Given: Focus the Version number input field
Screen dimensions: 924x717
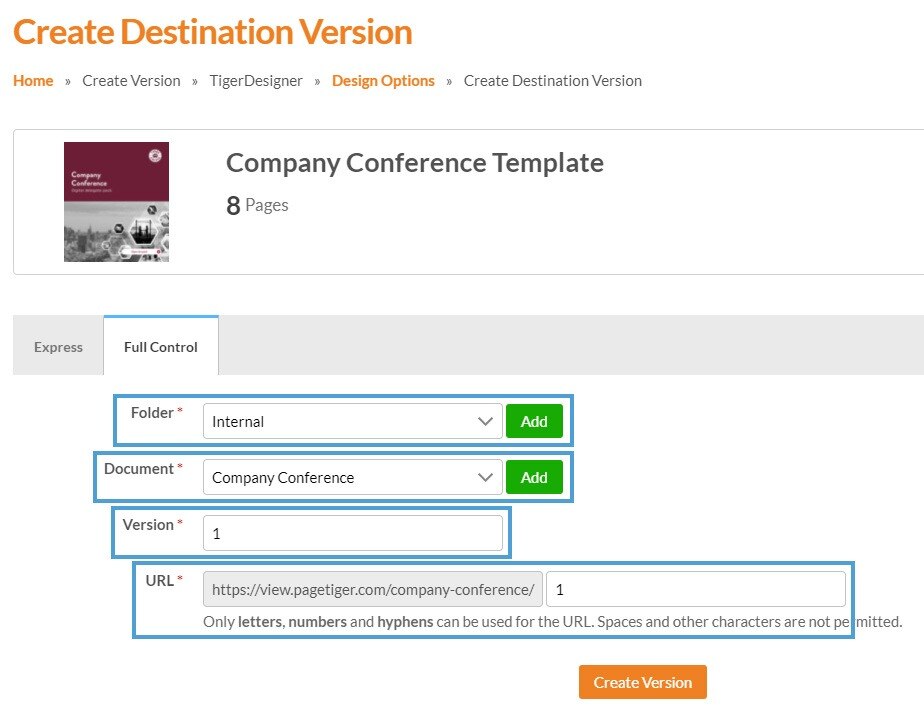Looking at the screenshot, I should coord(352,534).
